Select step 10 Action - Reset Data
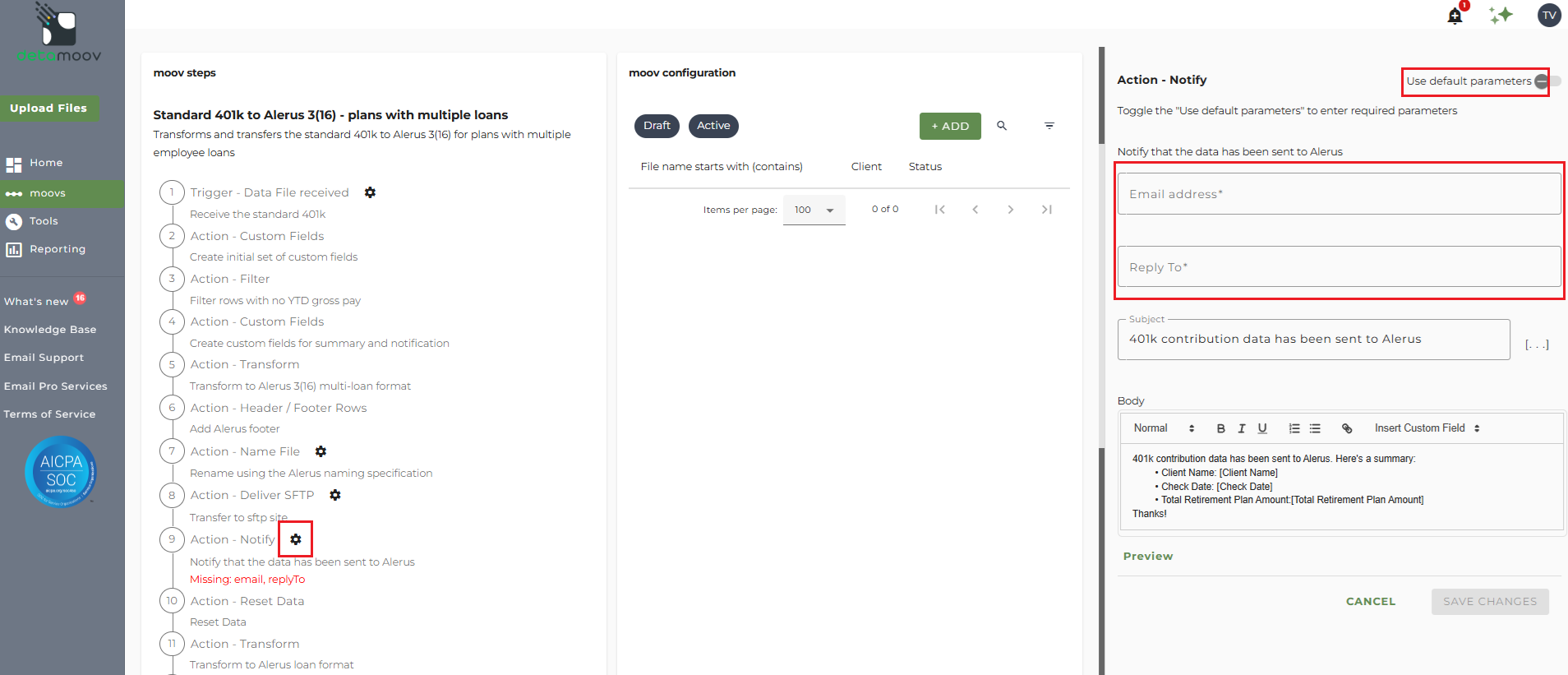 [x=247, y=601]
